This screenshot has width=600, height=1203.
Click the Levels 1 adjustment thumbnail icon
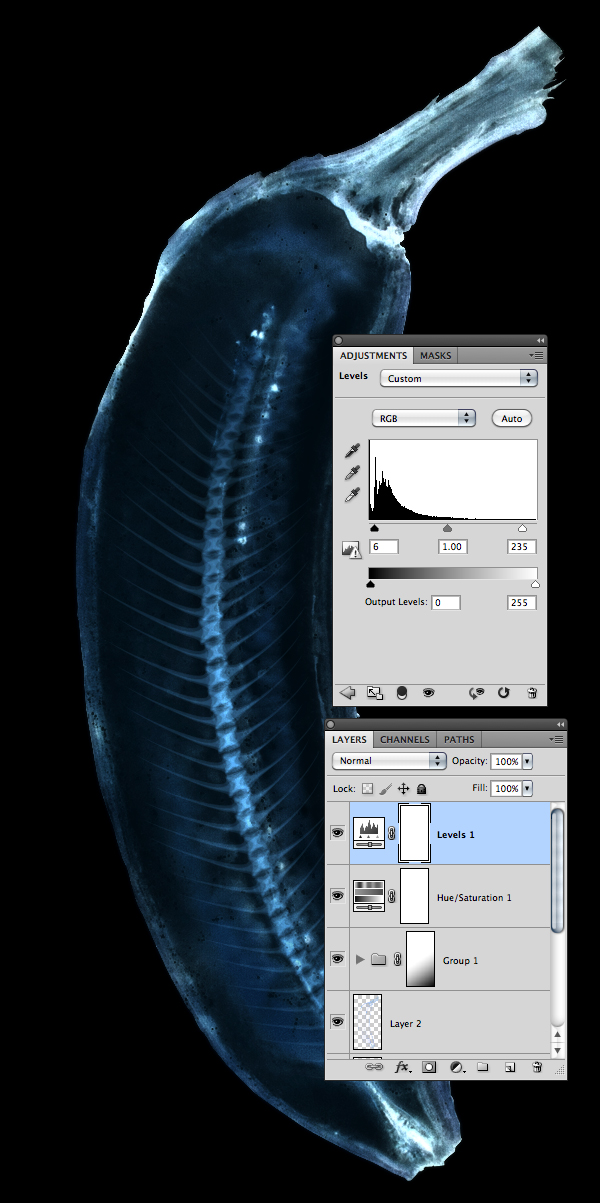(x=369, y=832)
